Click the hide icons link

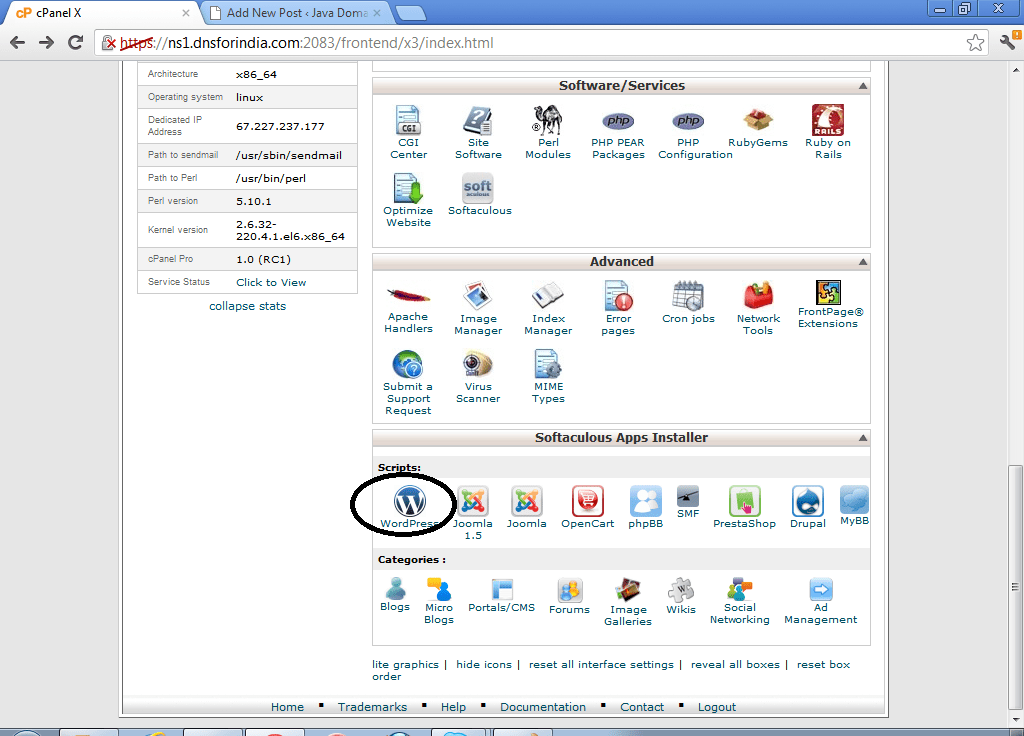pos(484,664)
